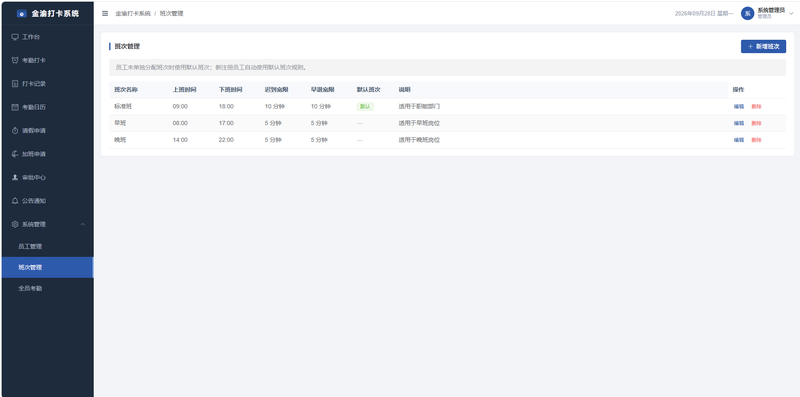Edit the 晚班 shift row
This screenshot has height=397, width=800.
tap(739, 140)
